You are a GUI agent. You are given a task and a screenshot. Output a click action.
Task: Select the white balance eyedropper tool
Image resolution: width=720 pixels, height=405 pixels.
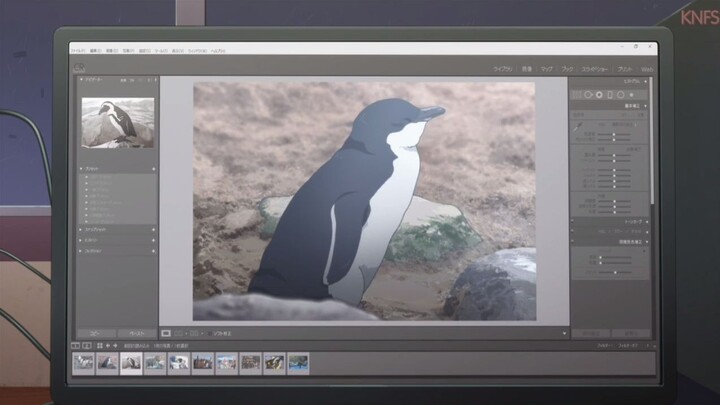(x=577, y=127)
